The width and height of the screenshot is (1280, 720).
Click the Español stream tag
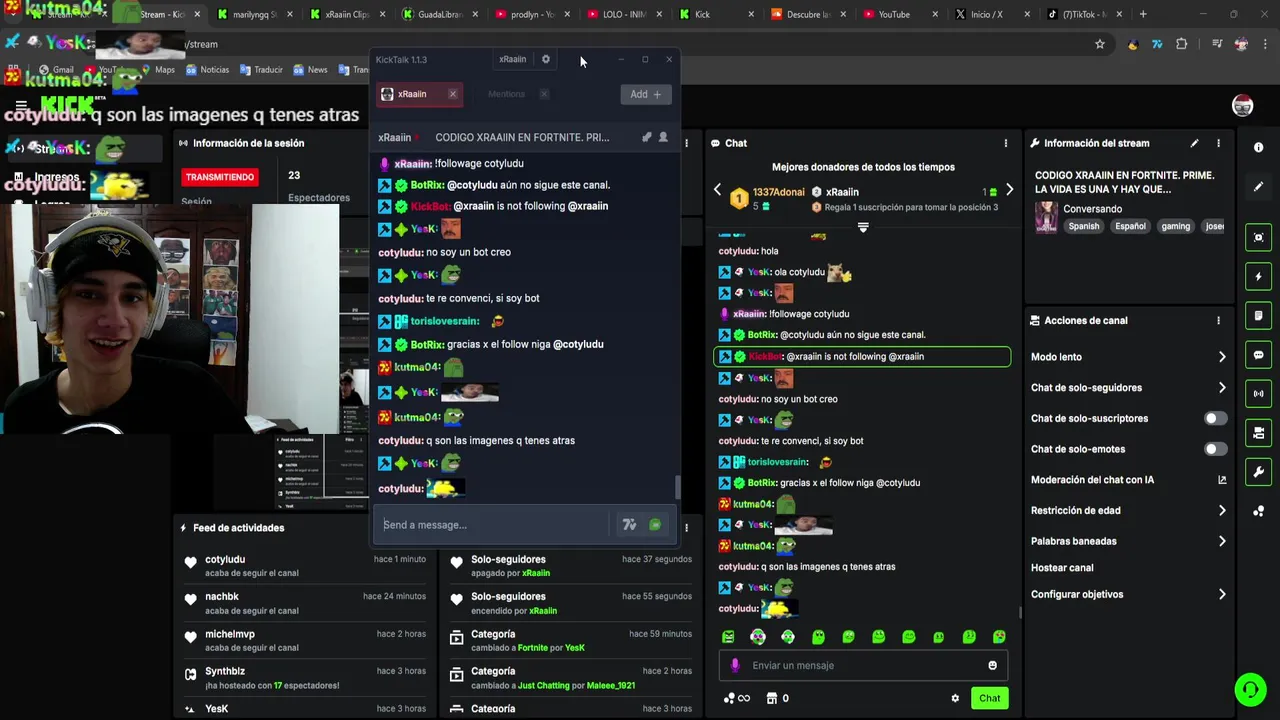click(x=1131, y=226)
